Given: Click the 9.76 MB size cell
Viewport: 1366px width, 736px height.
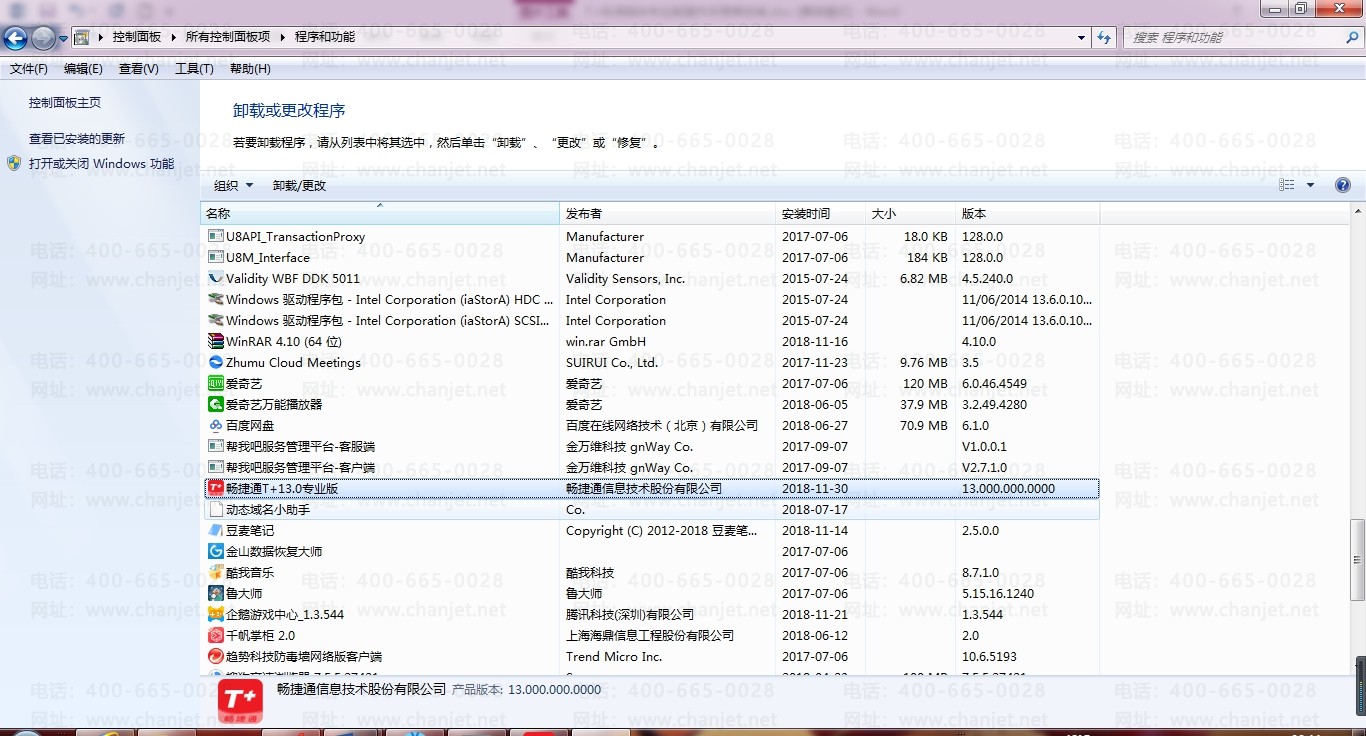Looking at the screenshot, I should [x=923, y=363].
